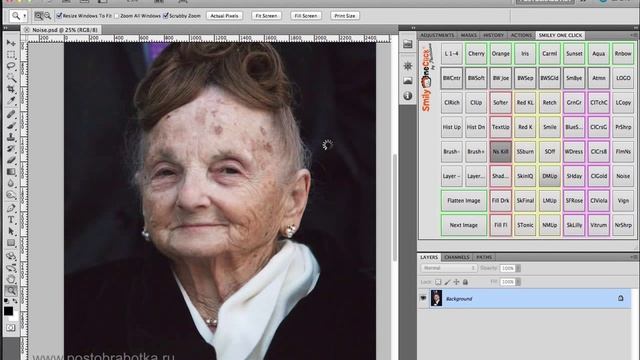
Task: Select the Zoom tool in the toolbox
Action: coord(11,291)
